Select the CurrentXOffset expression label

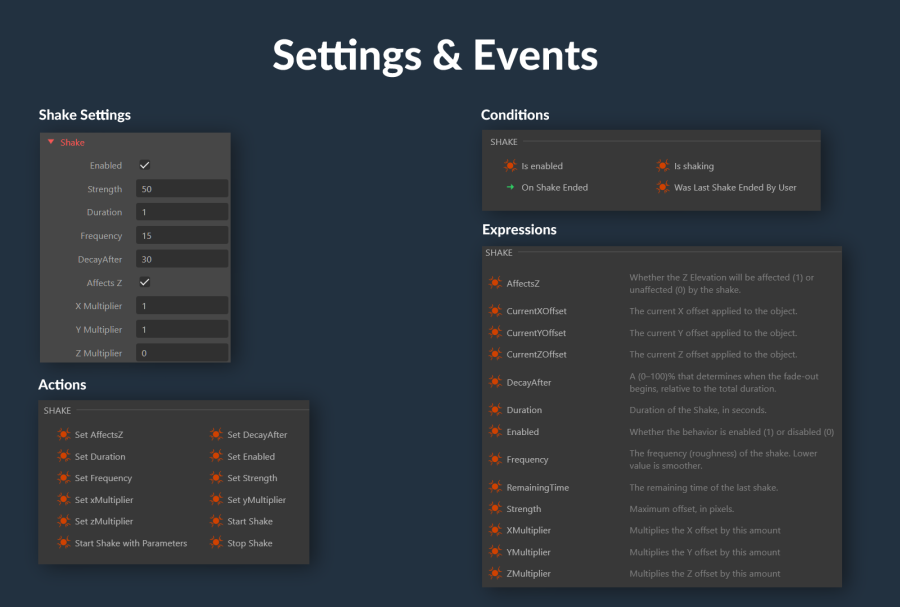pyautogui.click(x=537, y=311)
